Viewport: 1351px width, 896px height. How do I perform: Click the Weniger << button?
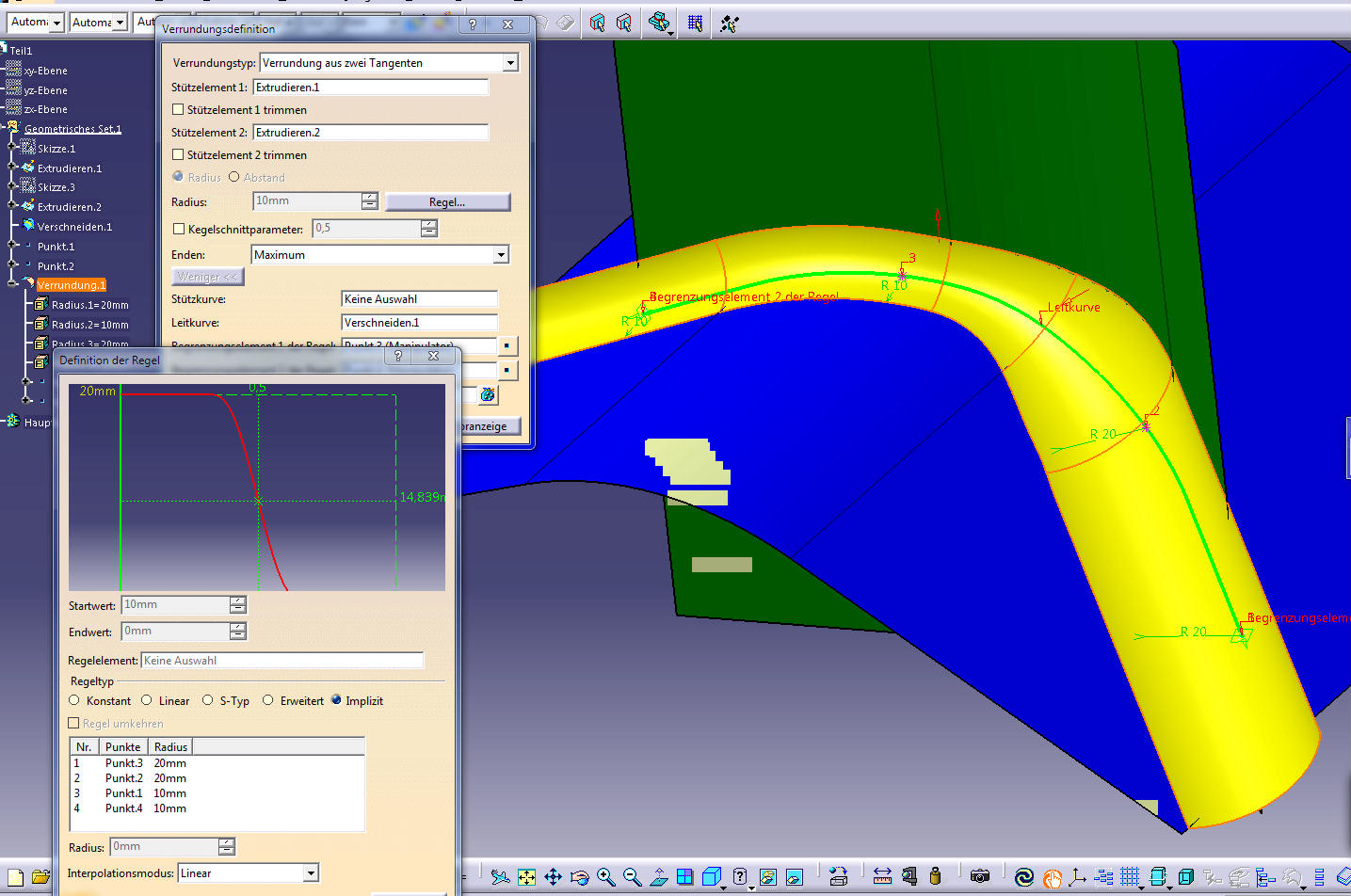[208, 277]
